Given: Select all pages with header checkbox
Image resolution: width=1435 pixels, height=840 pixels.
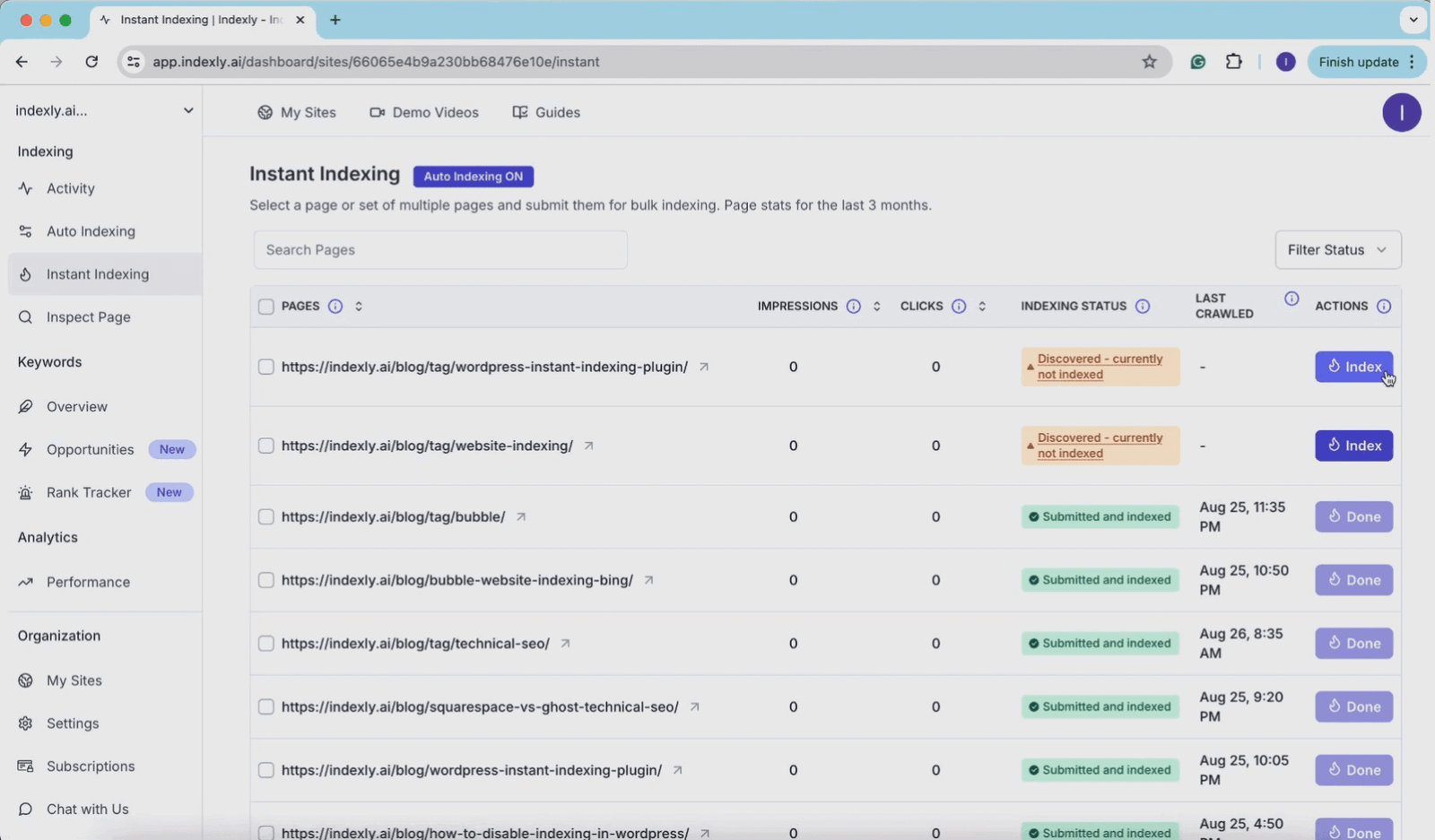Looking at the screenshot, I should [265, 307].
